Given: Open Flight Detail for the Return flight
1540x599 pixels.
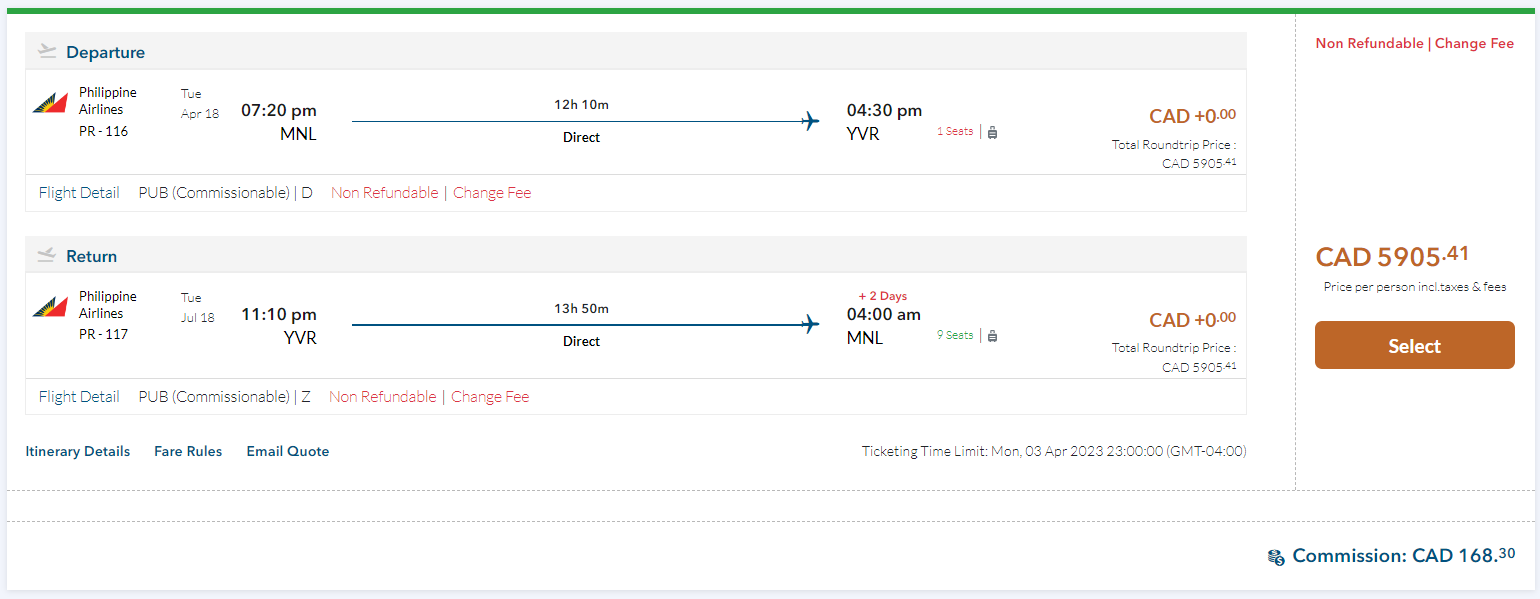Looking at the screenshot, I should [79, 397].
